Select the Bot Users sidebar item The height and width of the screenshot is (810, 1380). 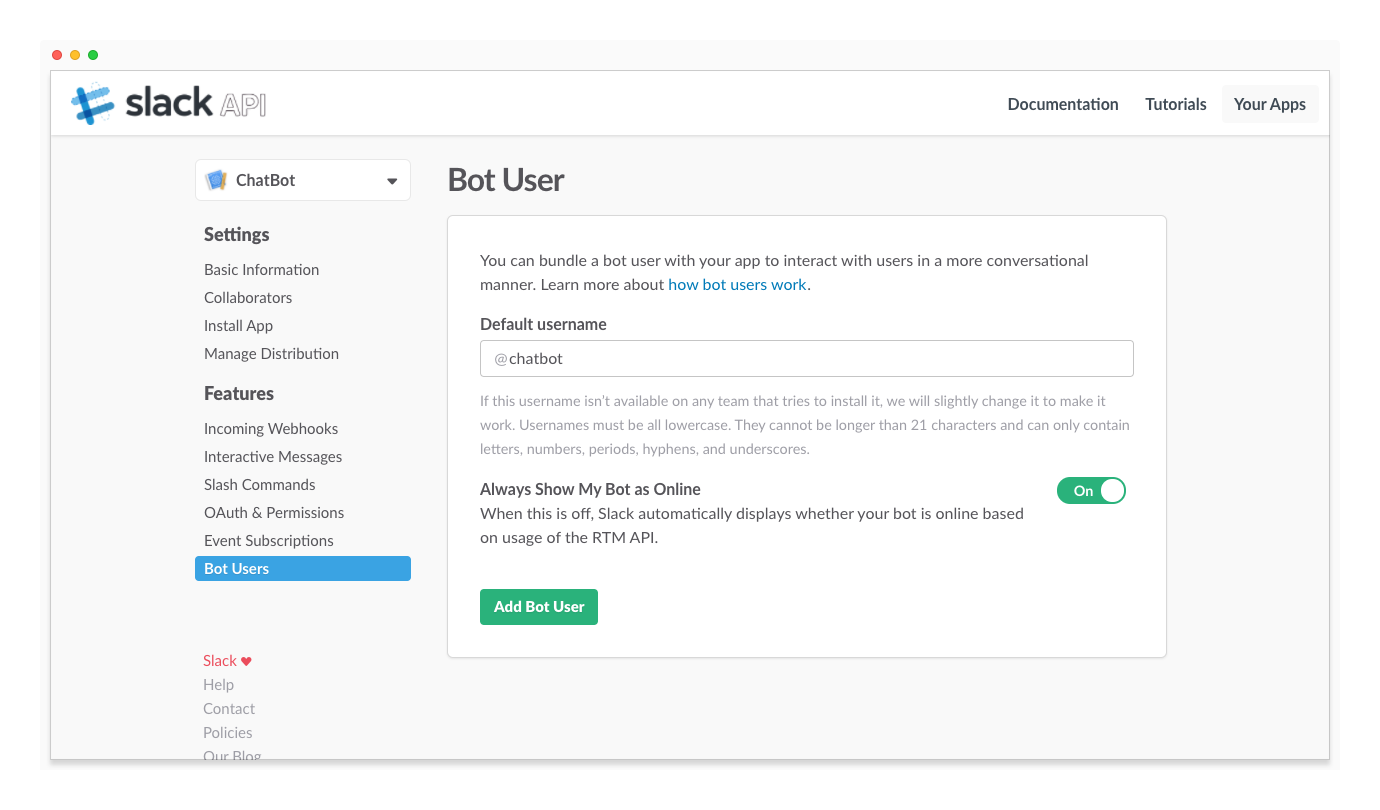303,569
